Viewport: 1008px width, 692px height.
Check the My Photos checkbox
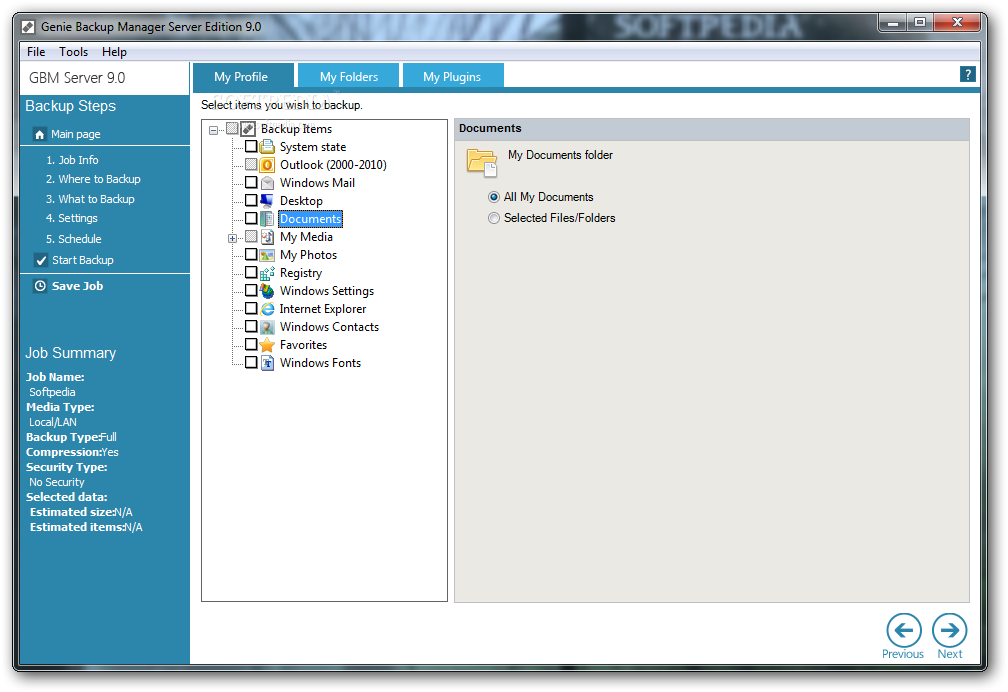(251, 255)
